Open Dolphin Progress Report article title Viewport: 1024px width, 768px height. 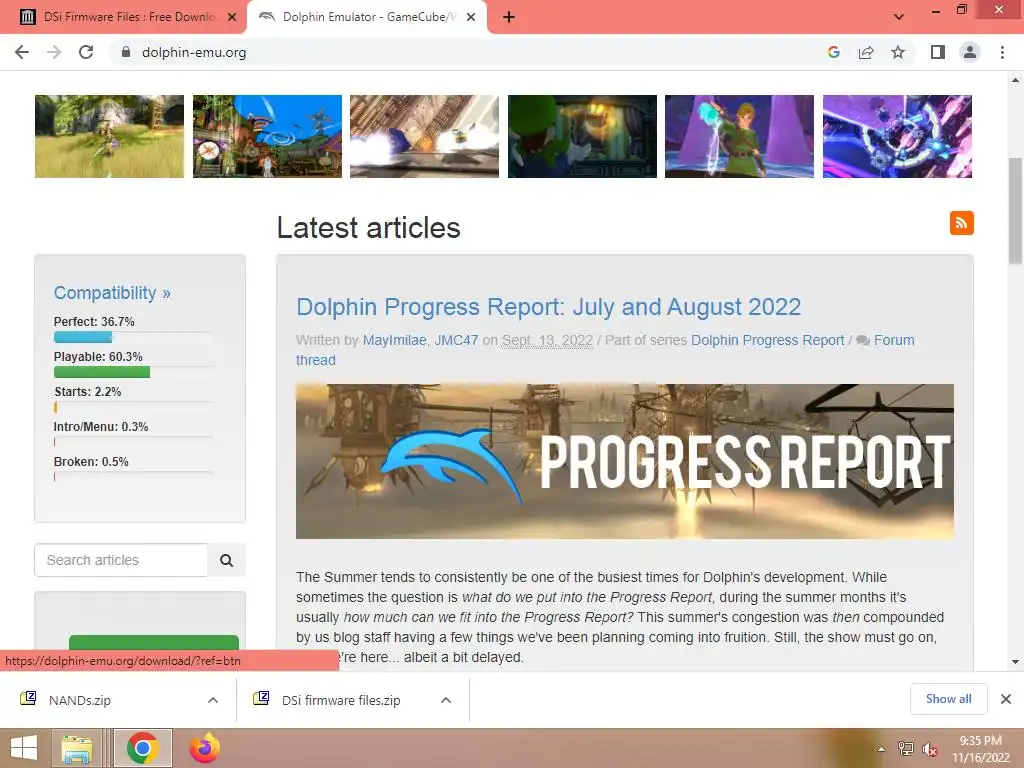549,307
